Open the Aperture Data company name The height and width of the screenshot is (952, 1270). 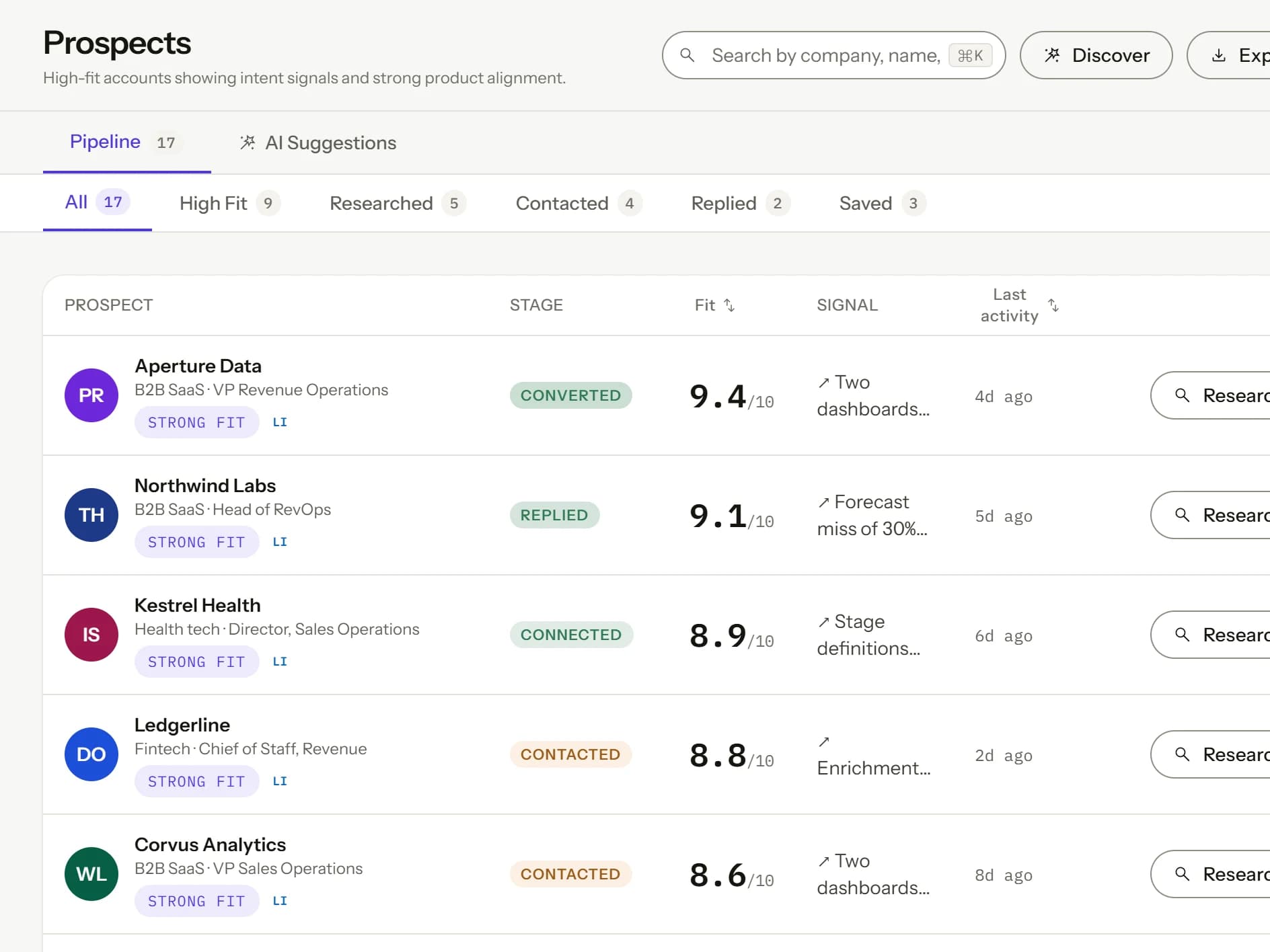pyautogui.click(x=198, y=366)
